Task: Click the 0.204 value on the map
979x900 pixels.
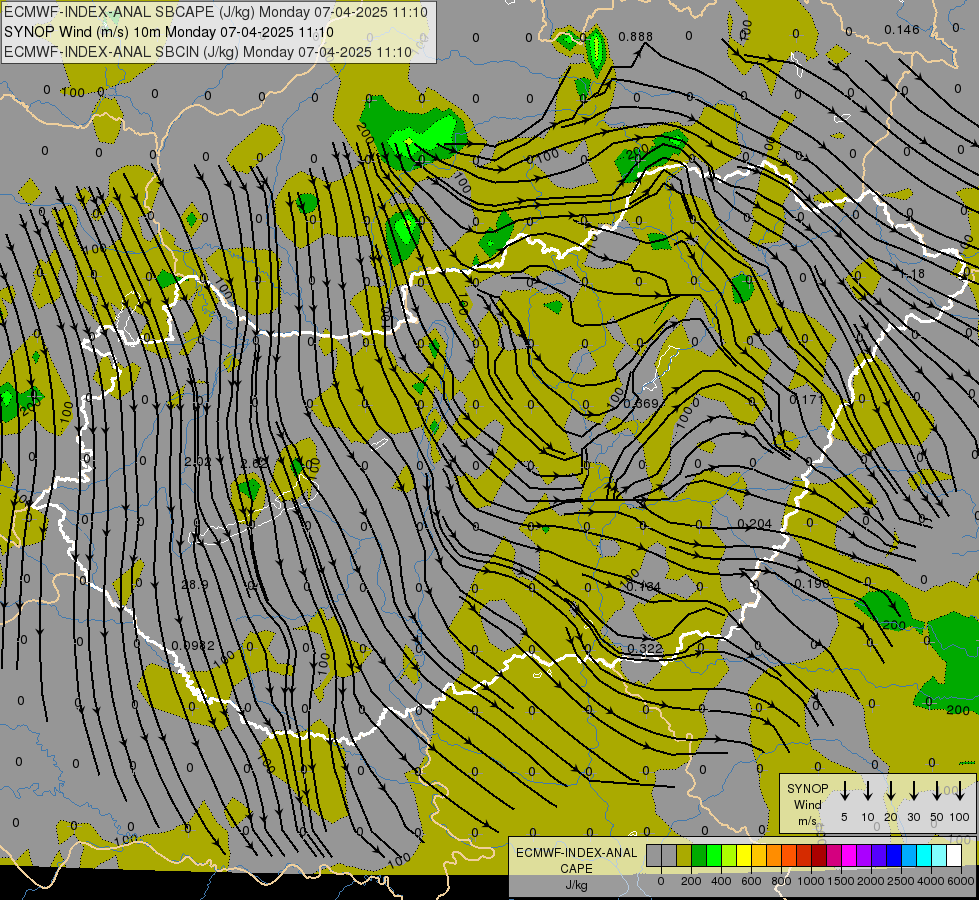Action: click(755, 523)
